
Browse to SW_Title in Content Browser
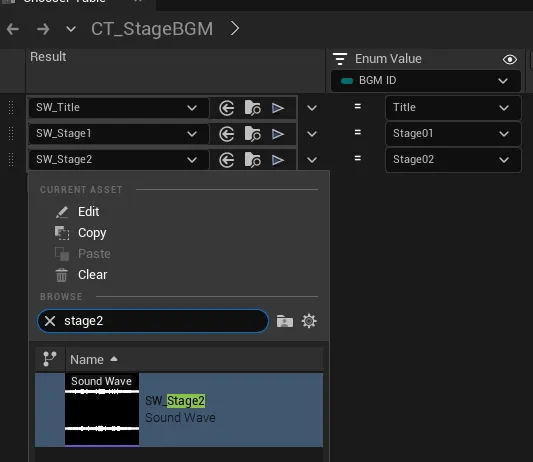click(x=253, y=108)
